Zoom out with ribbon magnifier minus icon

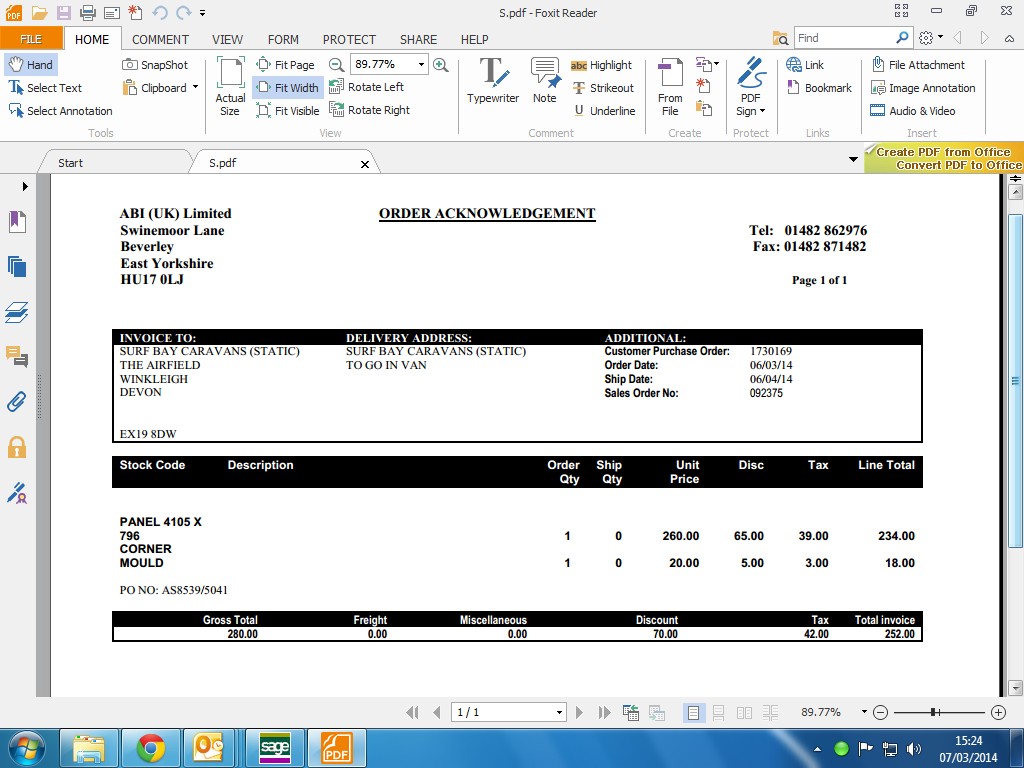click(336, 65)
